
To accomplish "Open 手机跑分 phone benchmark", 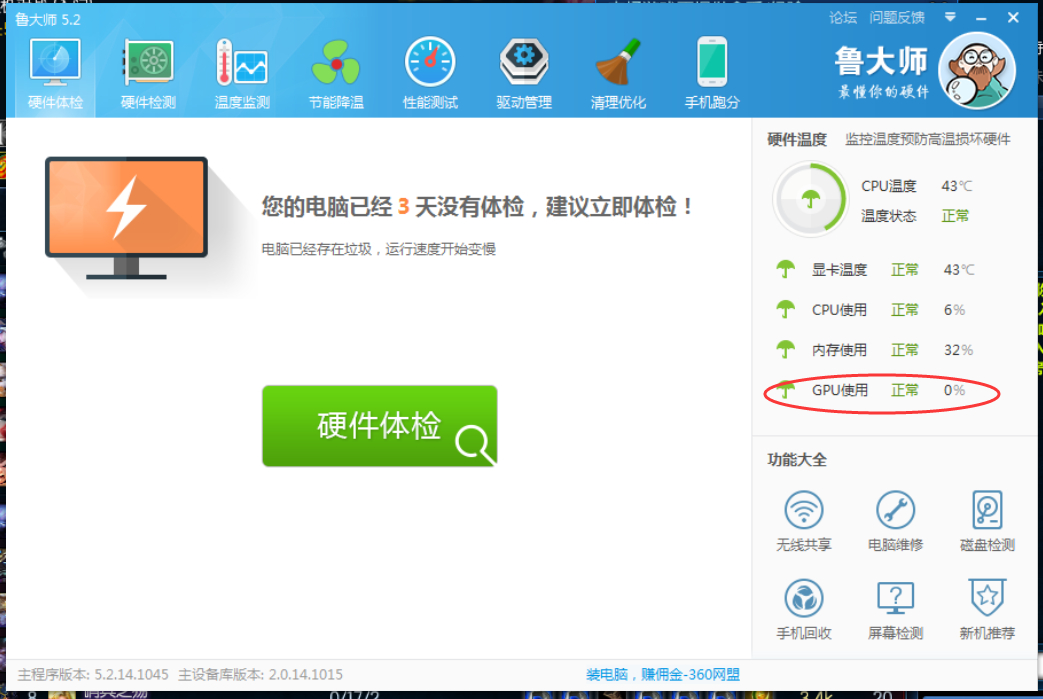I will coord(712,74).
